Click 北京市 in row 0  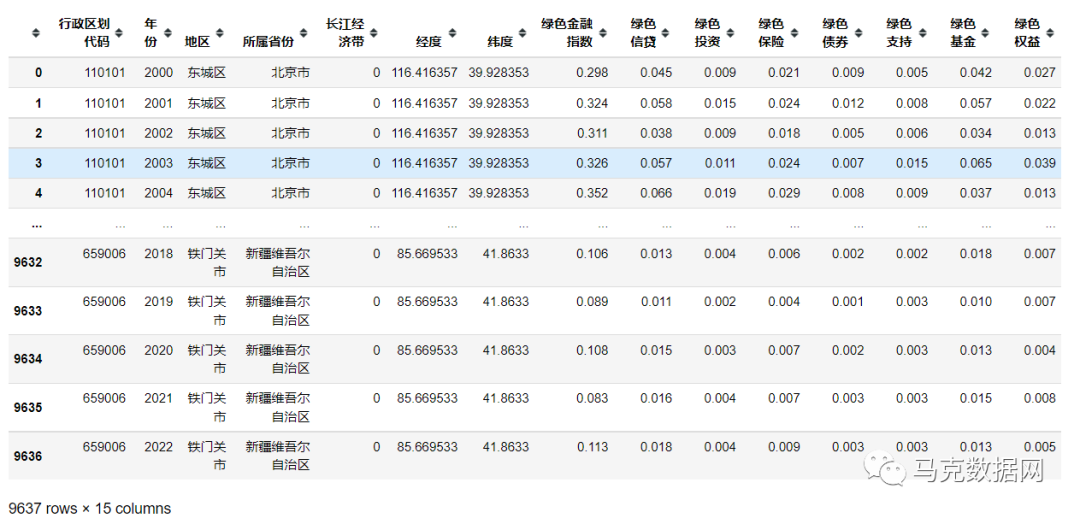coord(291,72)
